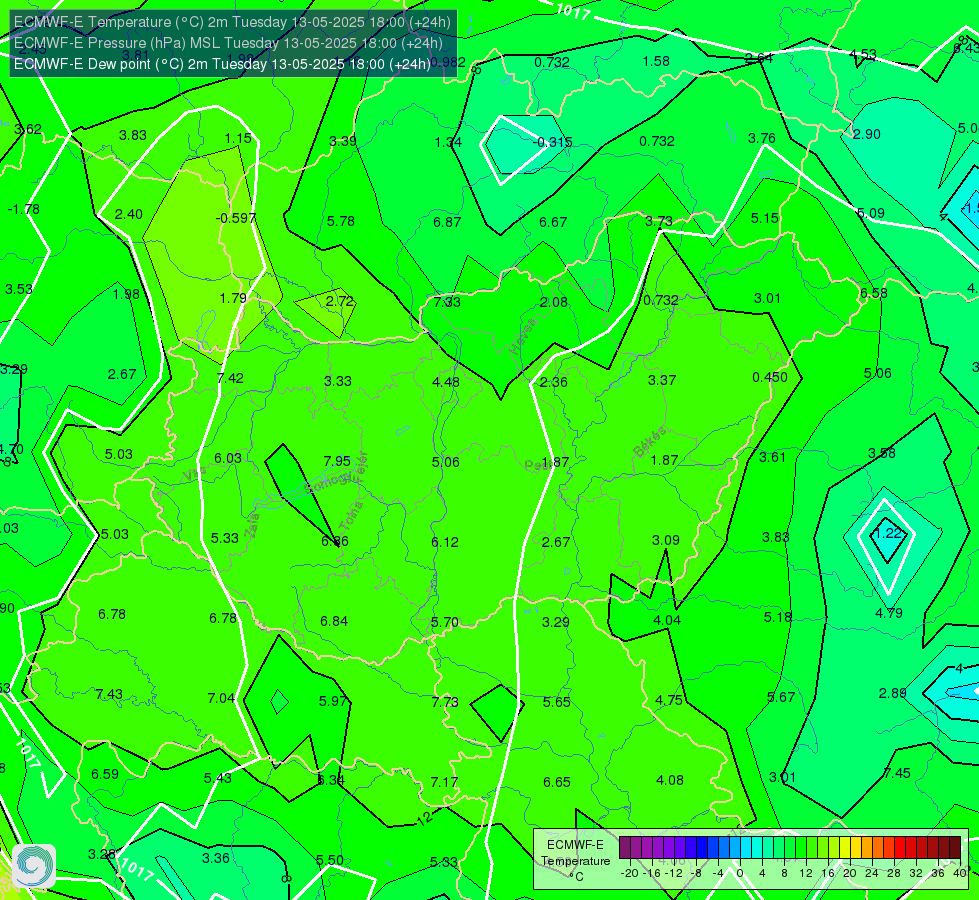The height and width of the screenshot is (900, 979).
Task: Click the Békés region label
Action: pos(649,442)
